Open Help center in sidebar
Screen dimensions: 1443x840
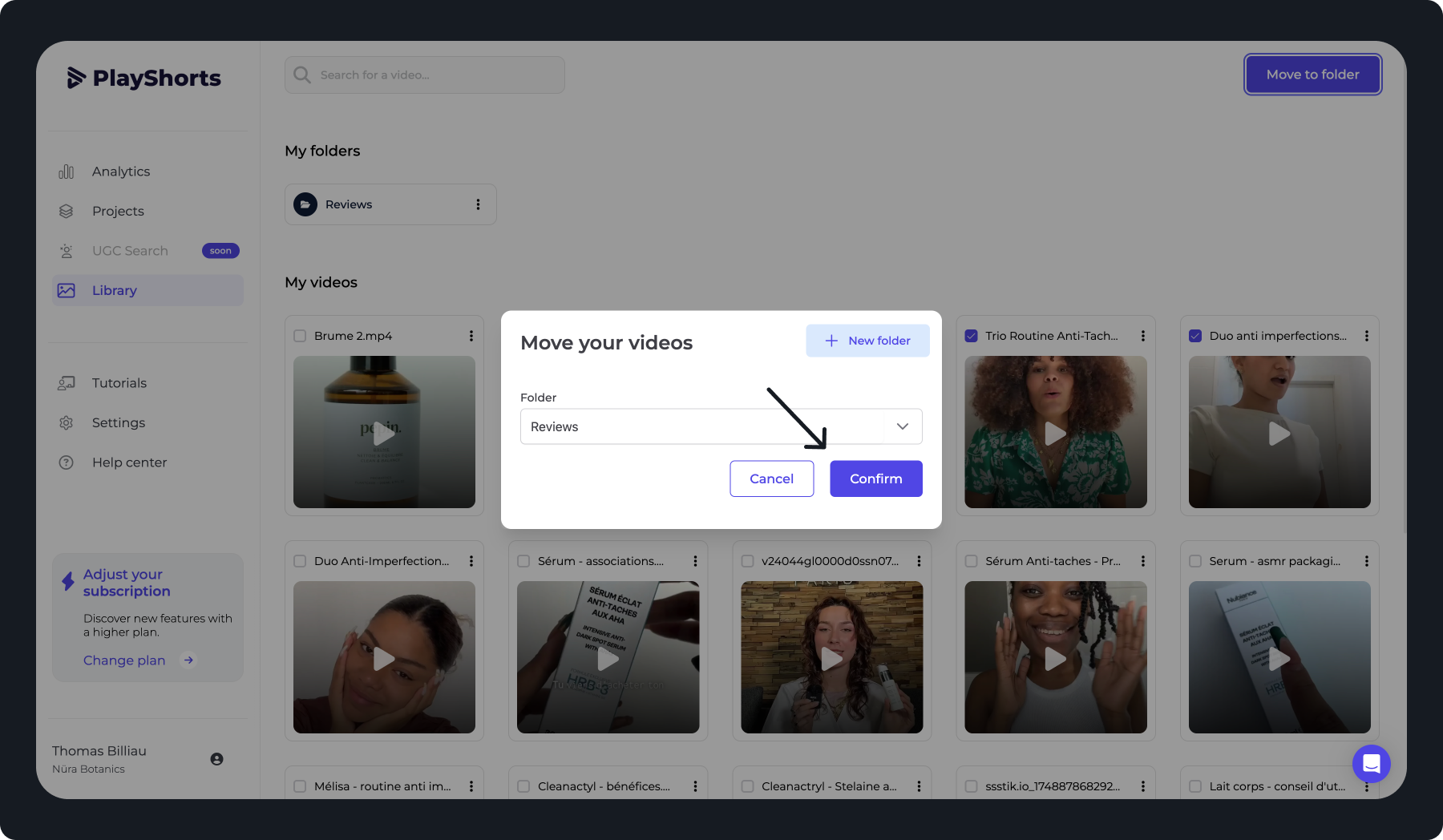pyautogui.click(x=148, y=462)
